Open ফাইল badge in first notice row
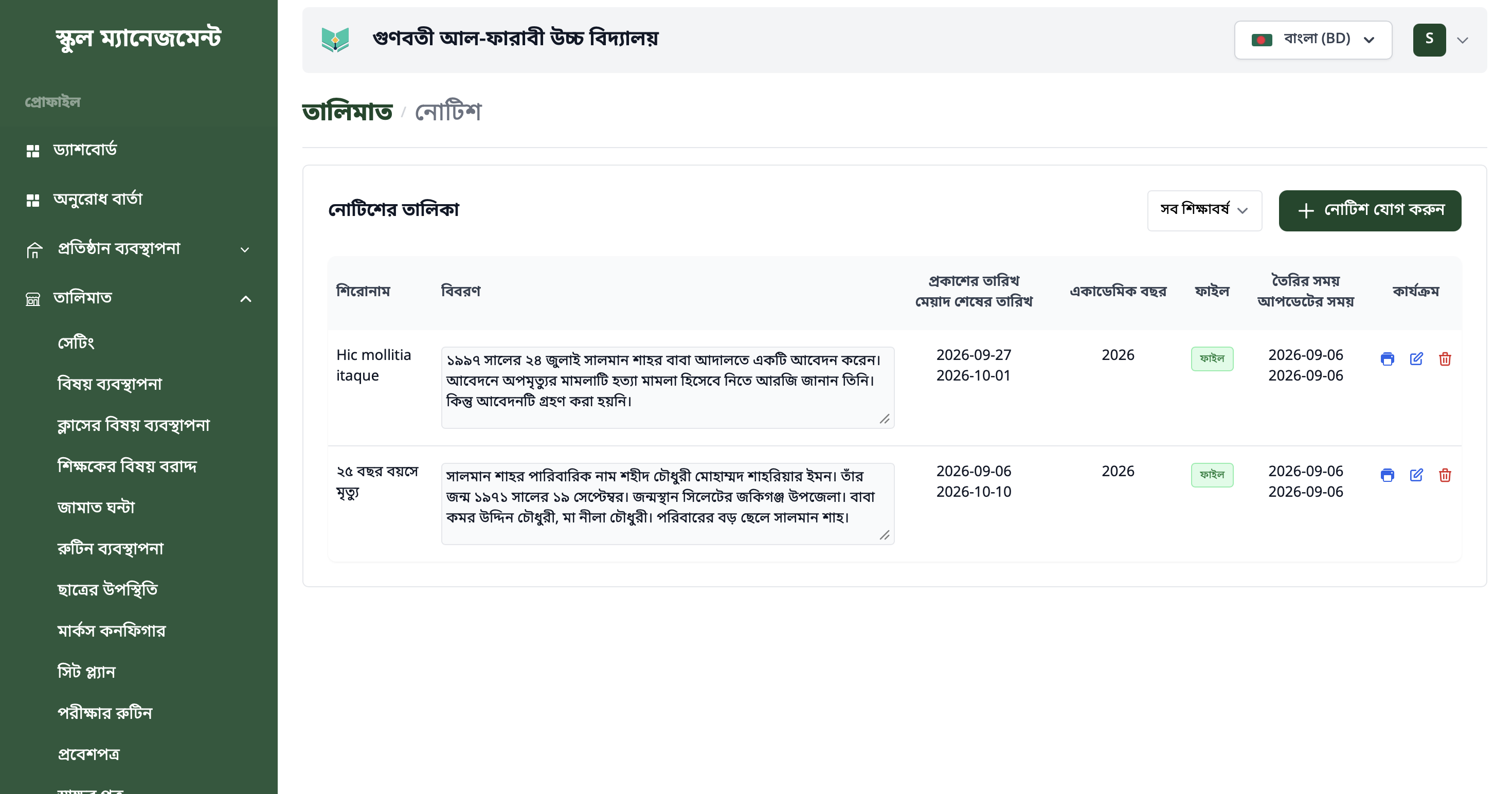The image size is (1512, 794). point(1212,358)
